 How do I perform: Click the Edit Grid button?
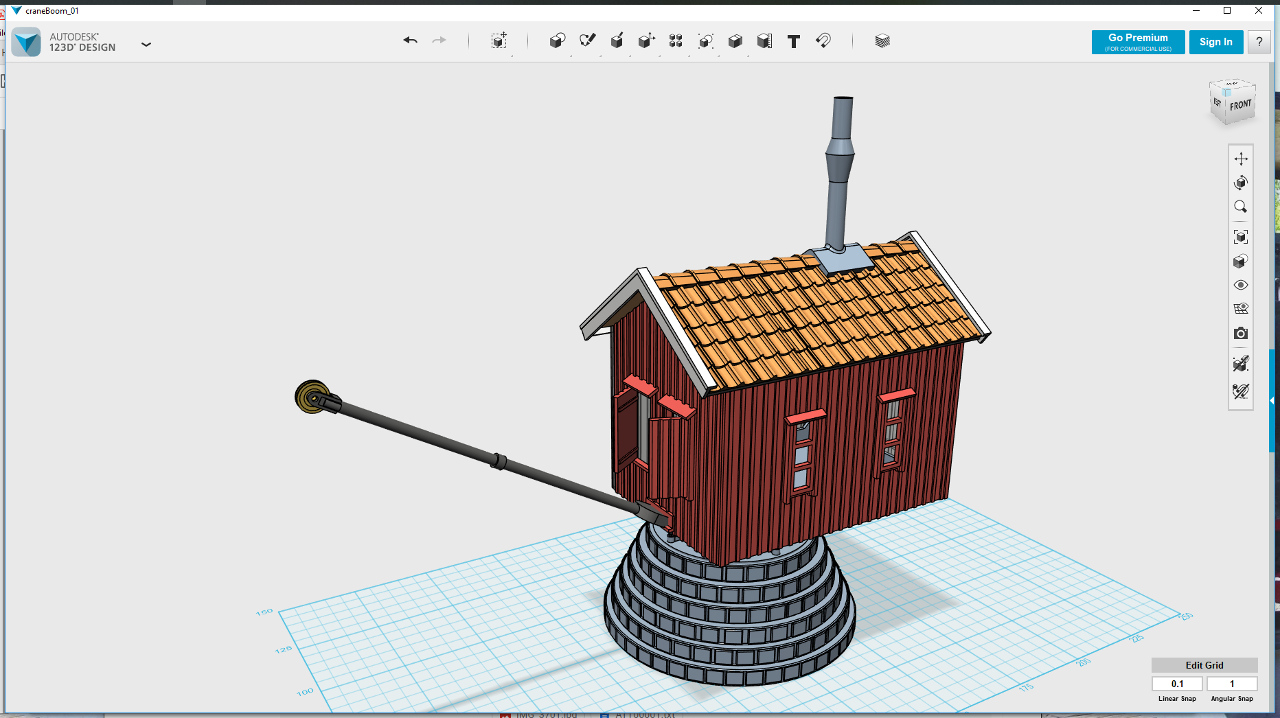1204,665
